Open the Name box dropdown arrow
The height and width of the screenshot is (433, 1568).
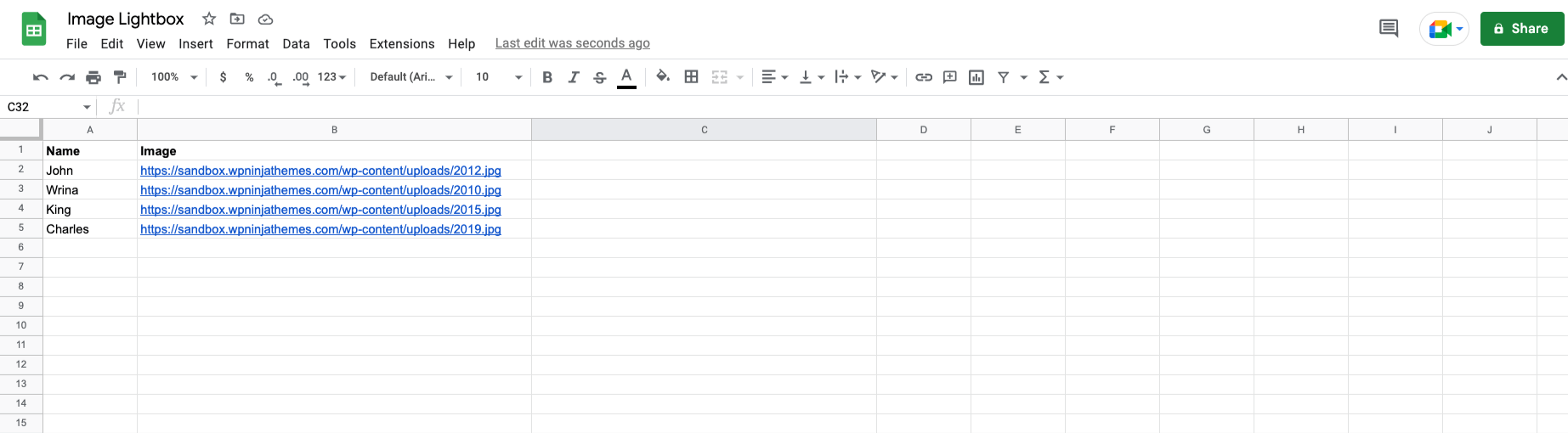tap(87, 107)
